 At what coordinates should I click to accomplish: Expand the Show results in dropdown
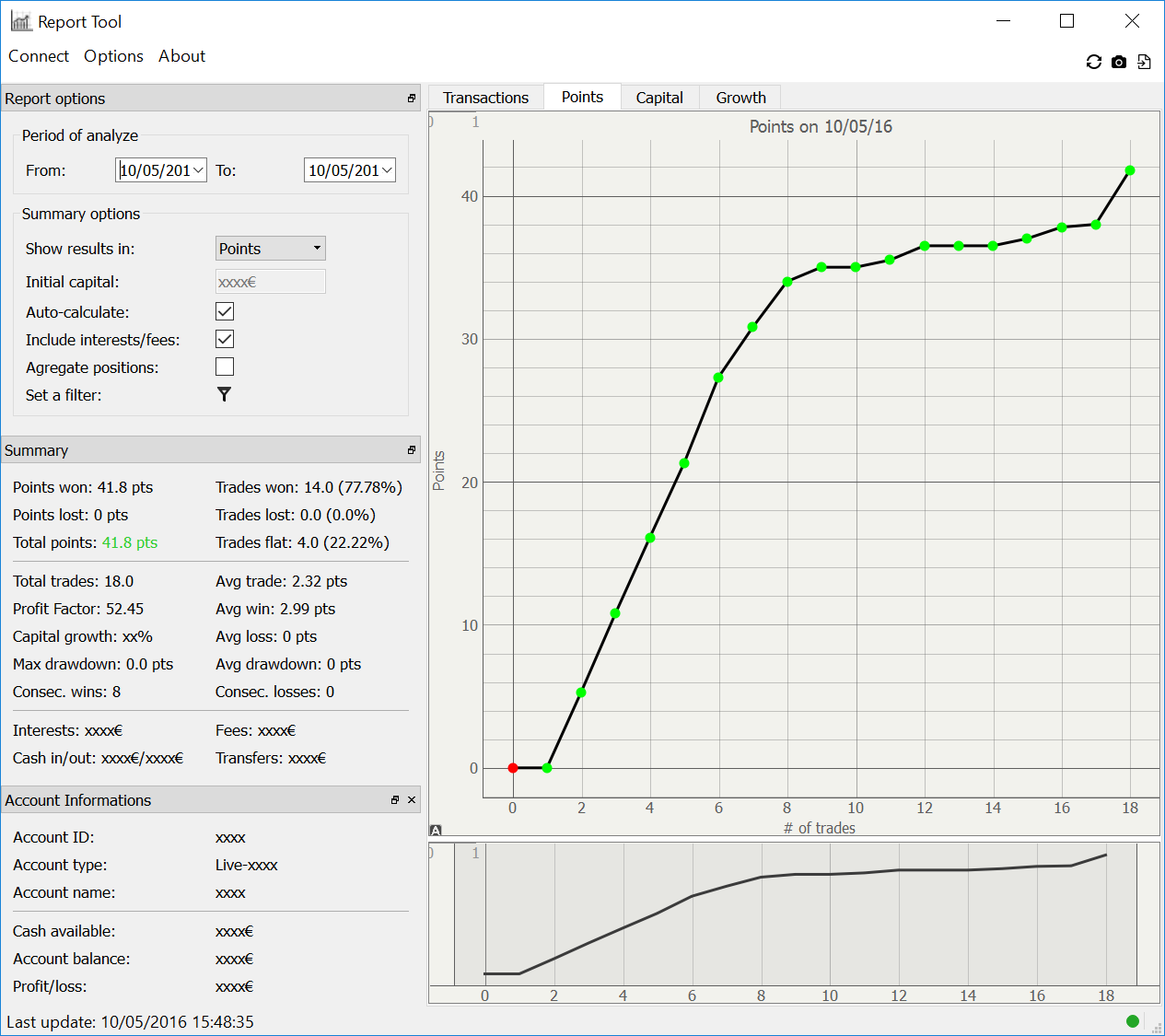click(270, 249)
